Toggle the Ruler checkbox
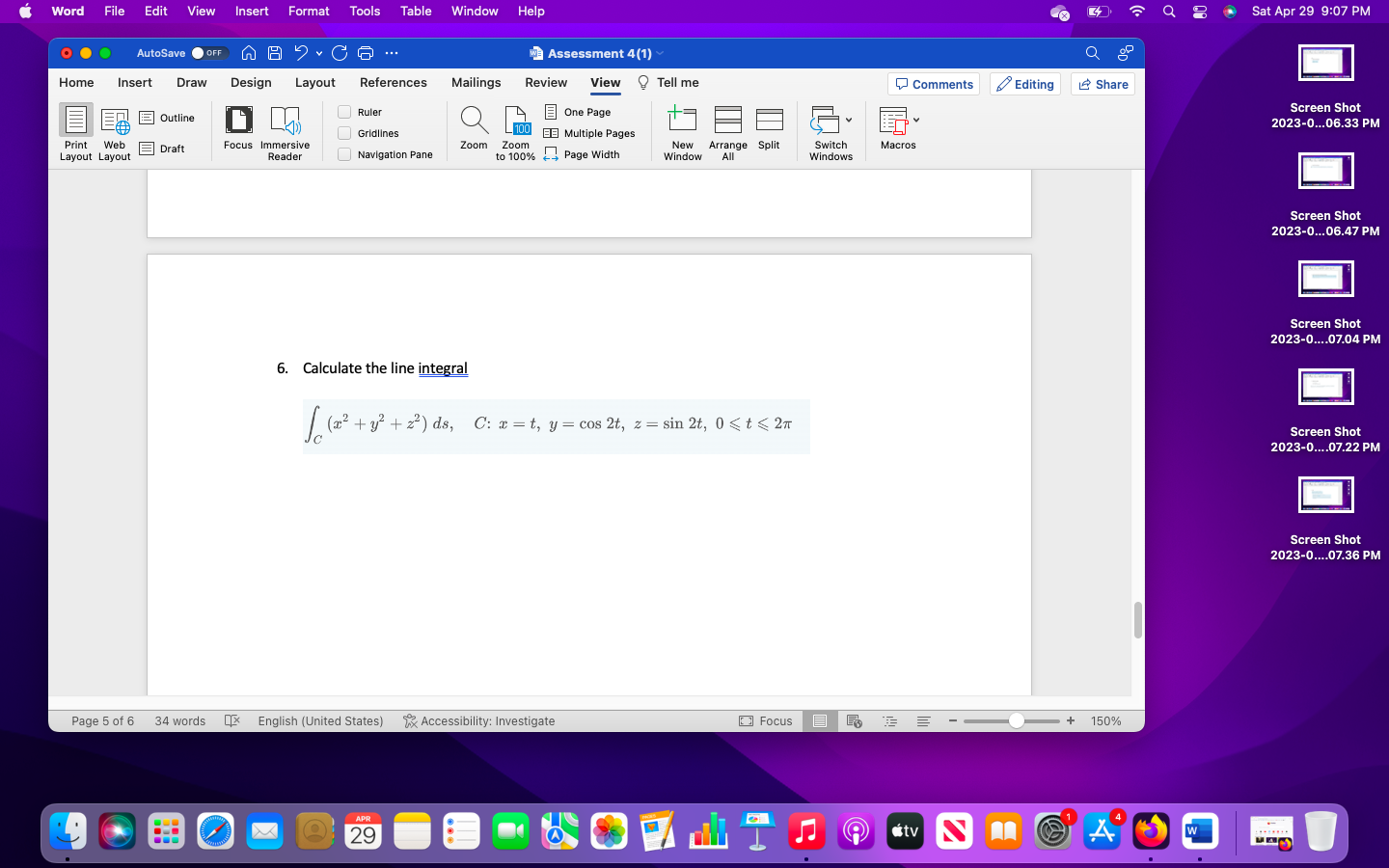 (x=343, y=111)
